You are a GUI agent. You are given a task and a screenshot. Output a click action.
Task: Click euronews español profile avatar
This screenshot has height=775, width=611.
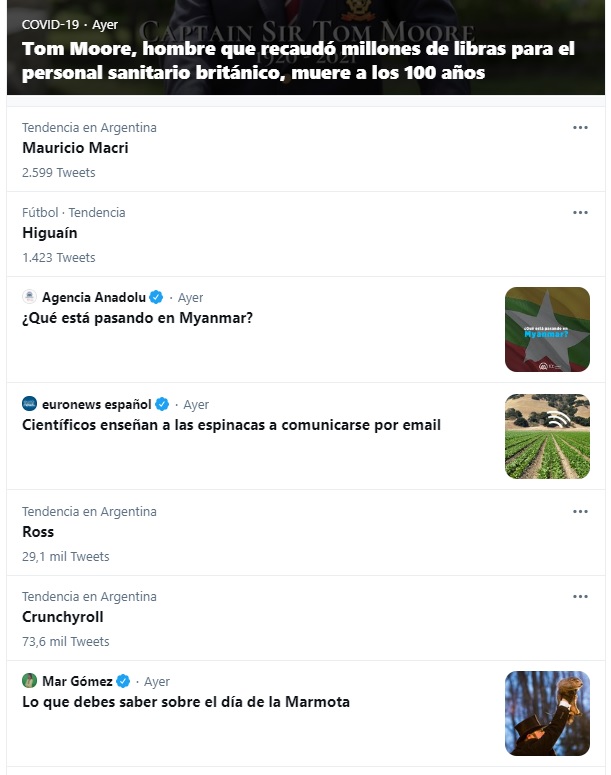click(29, 404)
